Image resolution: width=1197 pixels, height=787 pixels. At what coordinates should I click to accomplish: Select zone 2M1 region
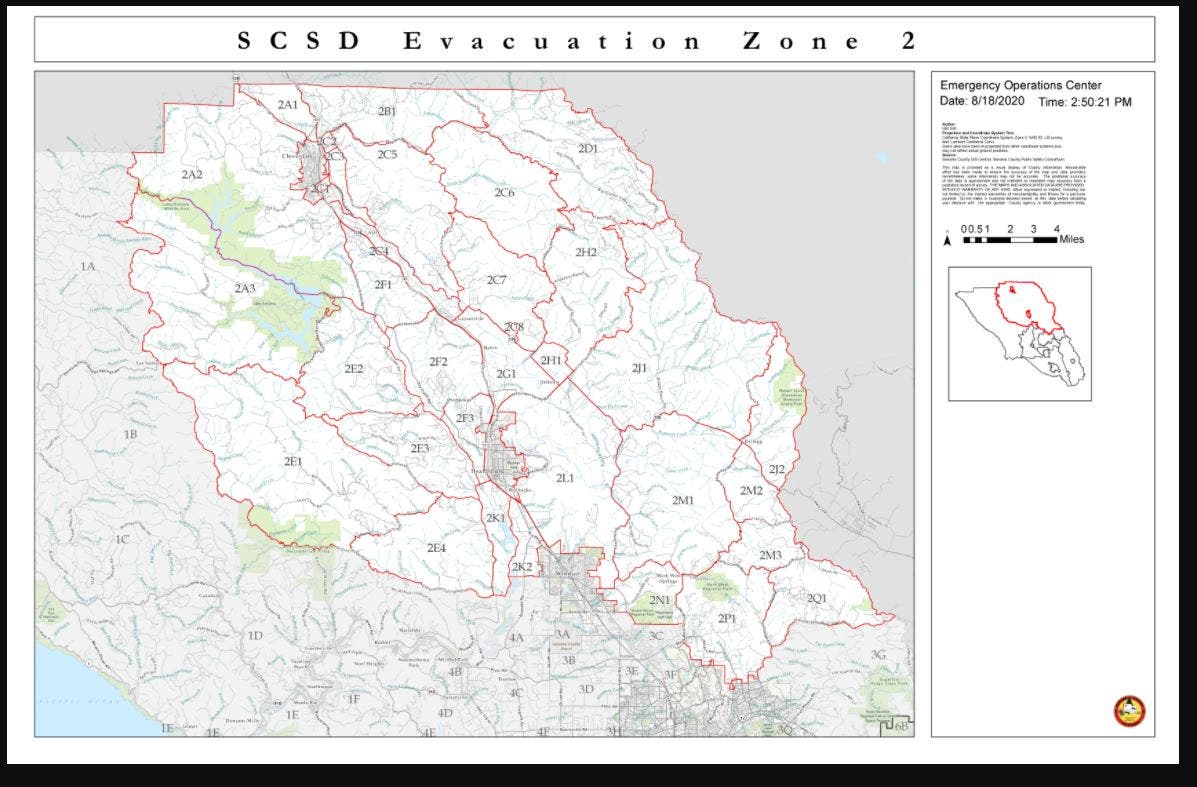click(x=683, y=499)
